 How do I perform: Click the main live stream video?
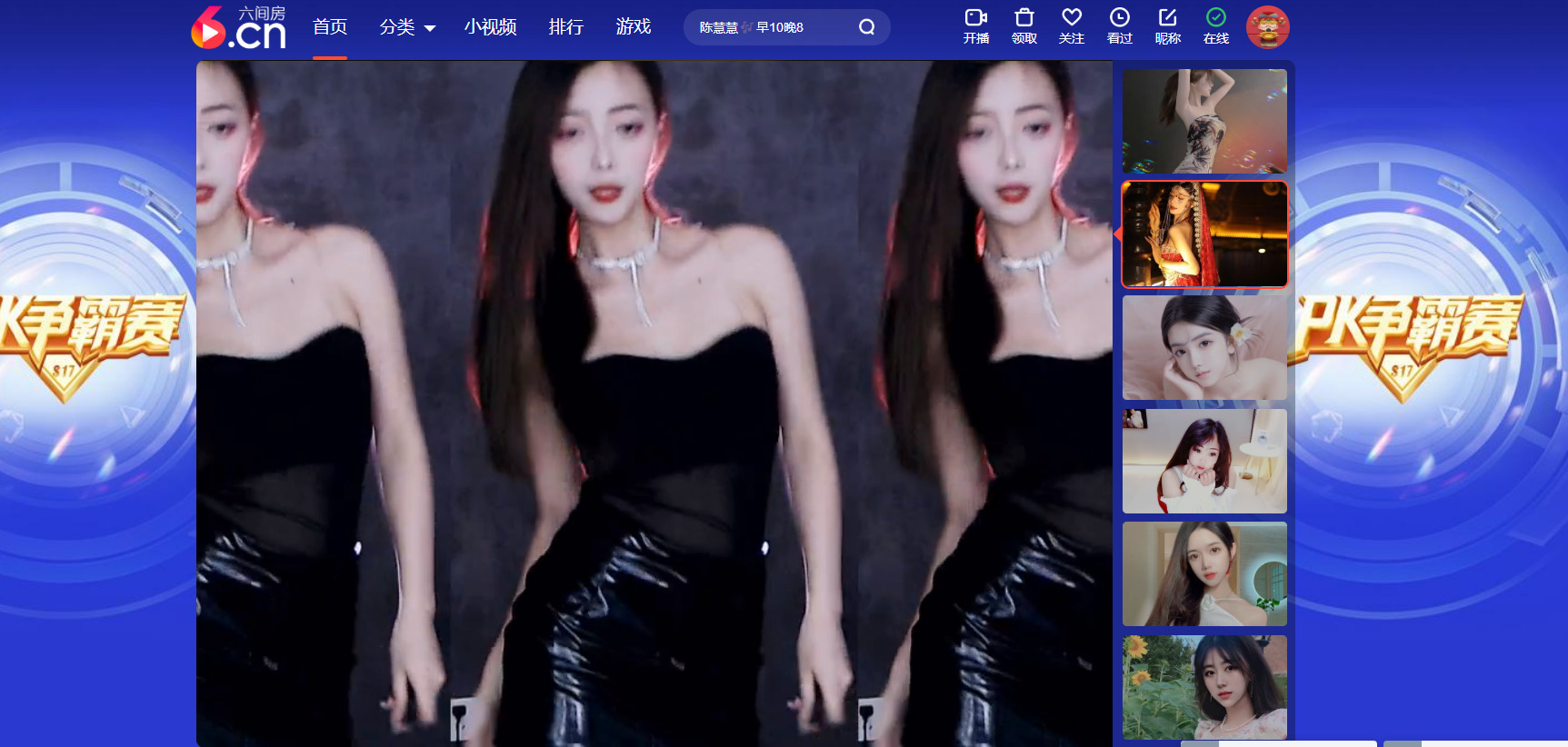654,403
